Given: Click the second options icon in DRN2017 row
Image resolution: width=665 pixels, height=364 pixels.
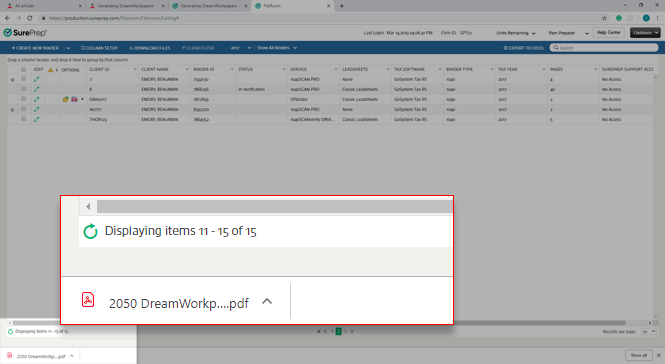Looking at the screenshot, I should coord(74,99).
